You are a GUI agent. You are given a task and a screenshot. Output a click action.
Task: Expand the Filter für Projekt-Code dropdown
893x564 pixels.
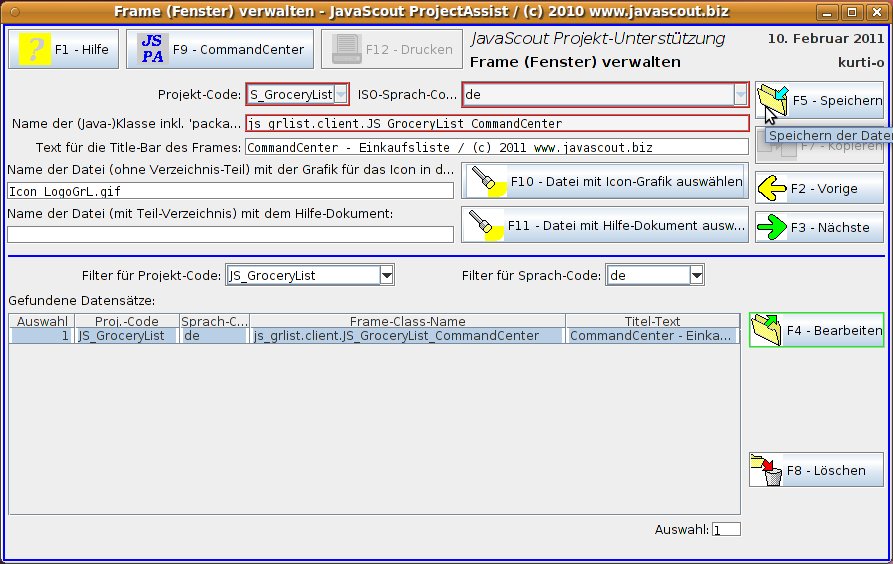(x=387, y=275)
